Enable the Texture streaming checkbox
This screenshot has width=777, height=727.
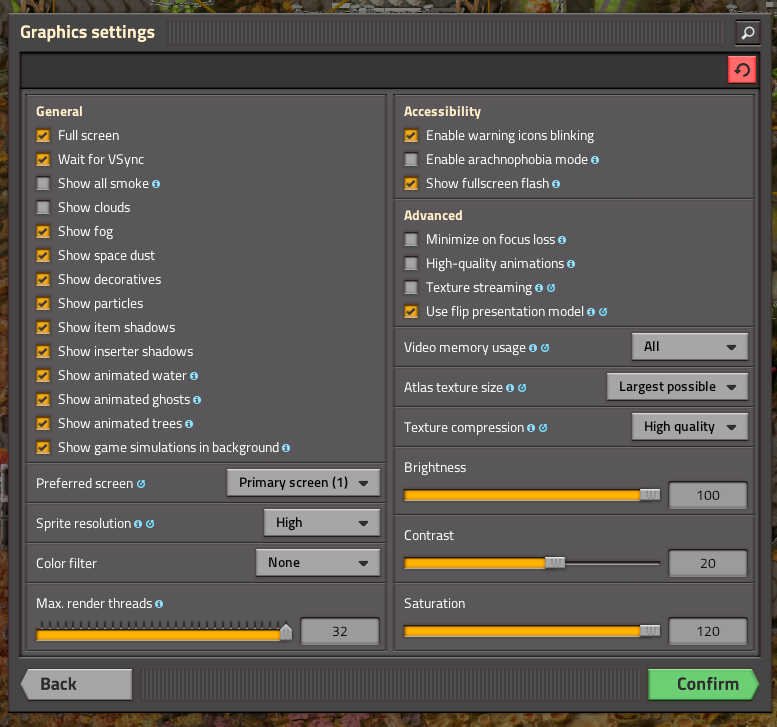coord(411,288)
